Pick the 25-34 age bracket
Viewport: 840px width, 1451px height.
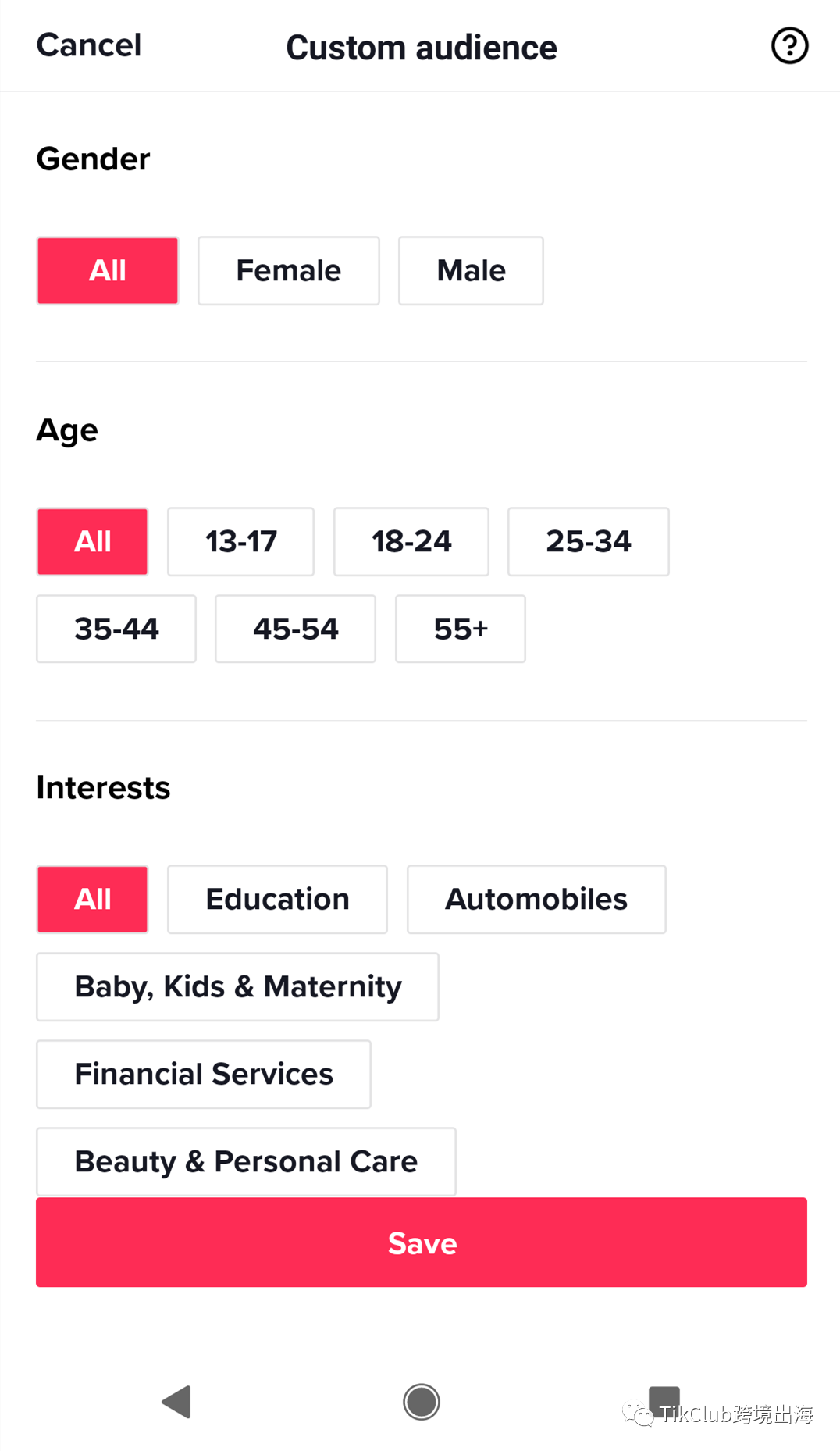coord(588,542)
